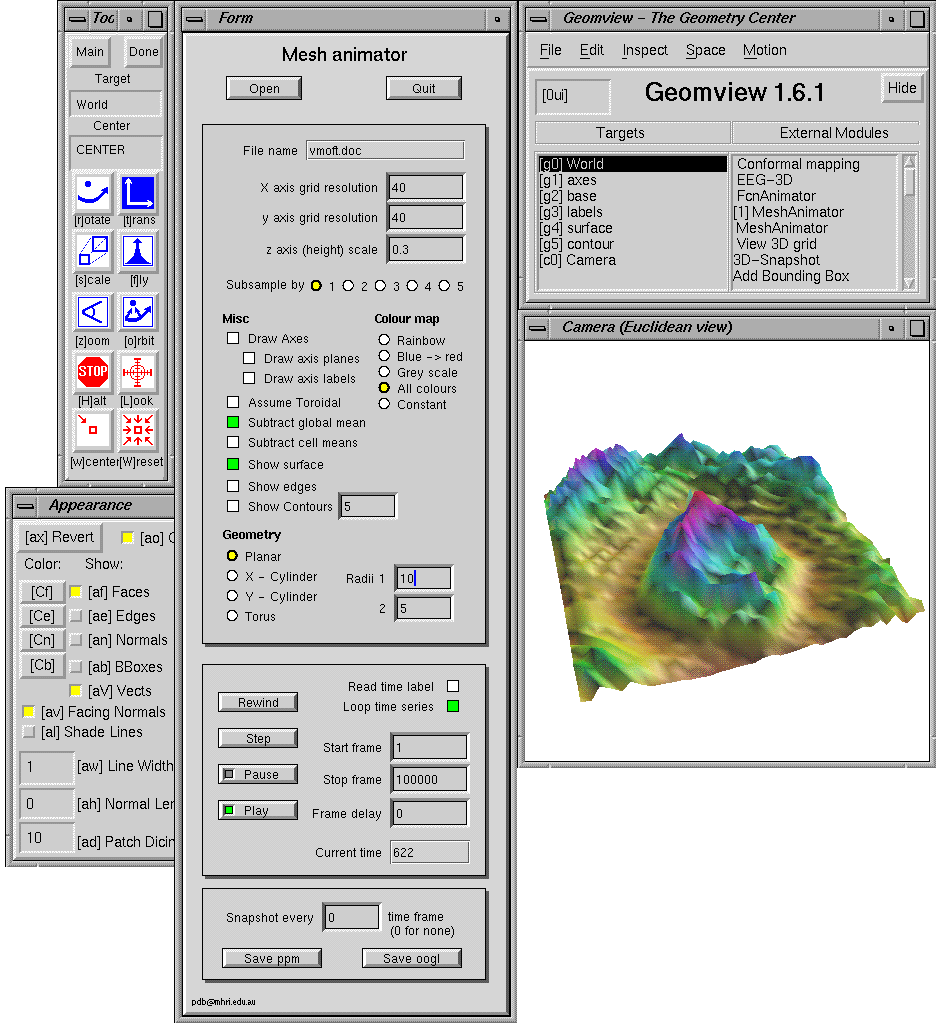Open the Form window's title menu
The height and width of the screenshot is (1024, 951).
coord(195,18)
